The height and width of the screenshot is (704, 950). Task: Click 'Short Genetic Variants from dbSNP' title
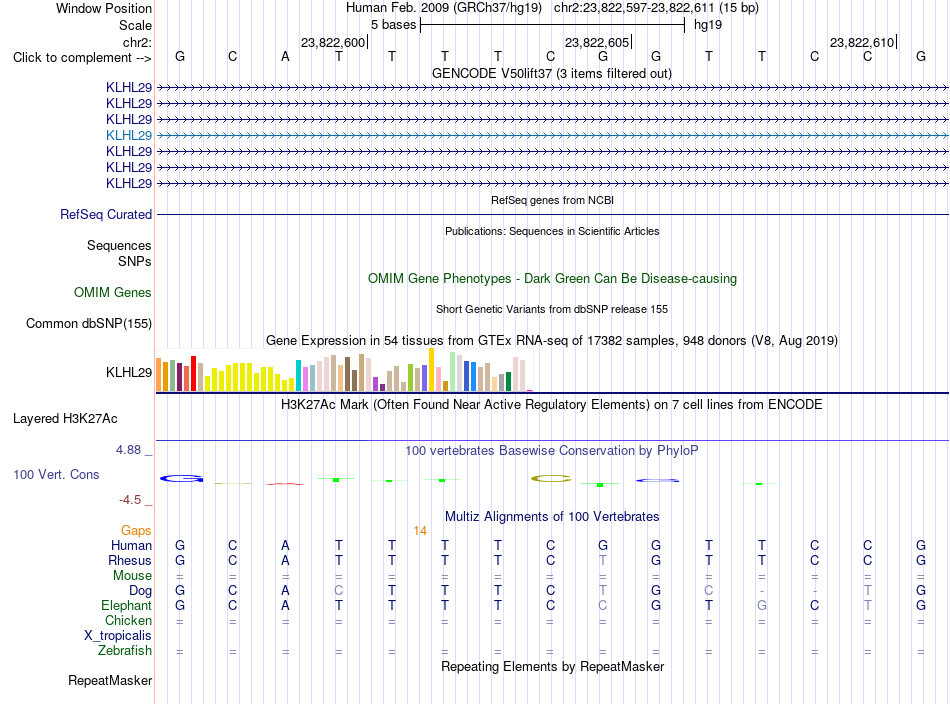click(551, 309)
